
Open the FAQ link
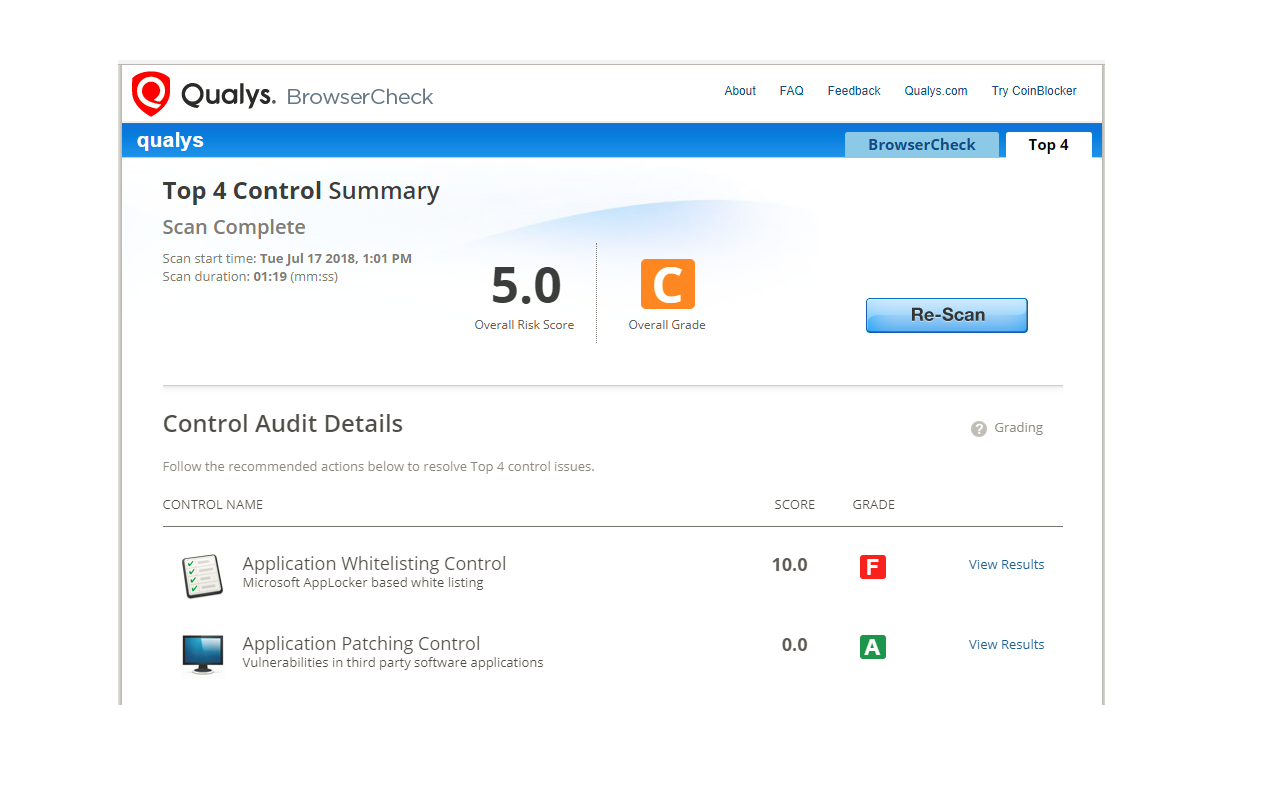(792, 91)
